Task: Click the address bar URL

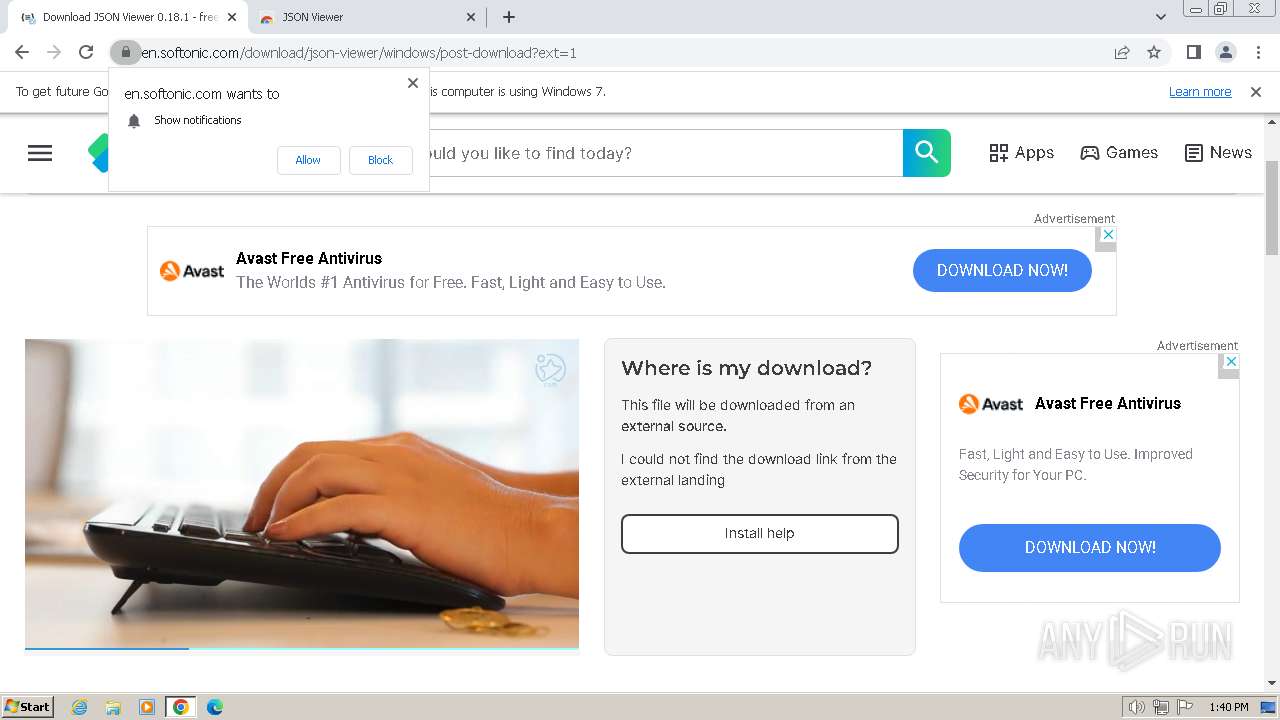Action: [x=359, y=53]
